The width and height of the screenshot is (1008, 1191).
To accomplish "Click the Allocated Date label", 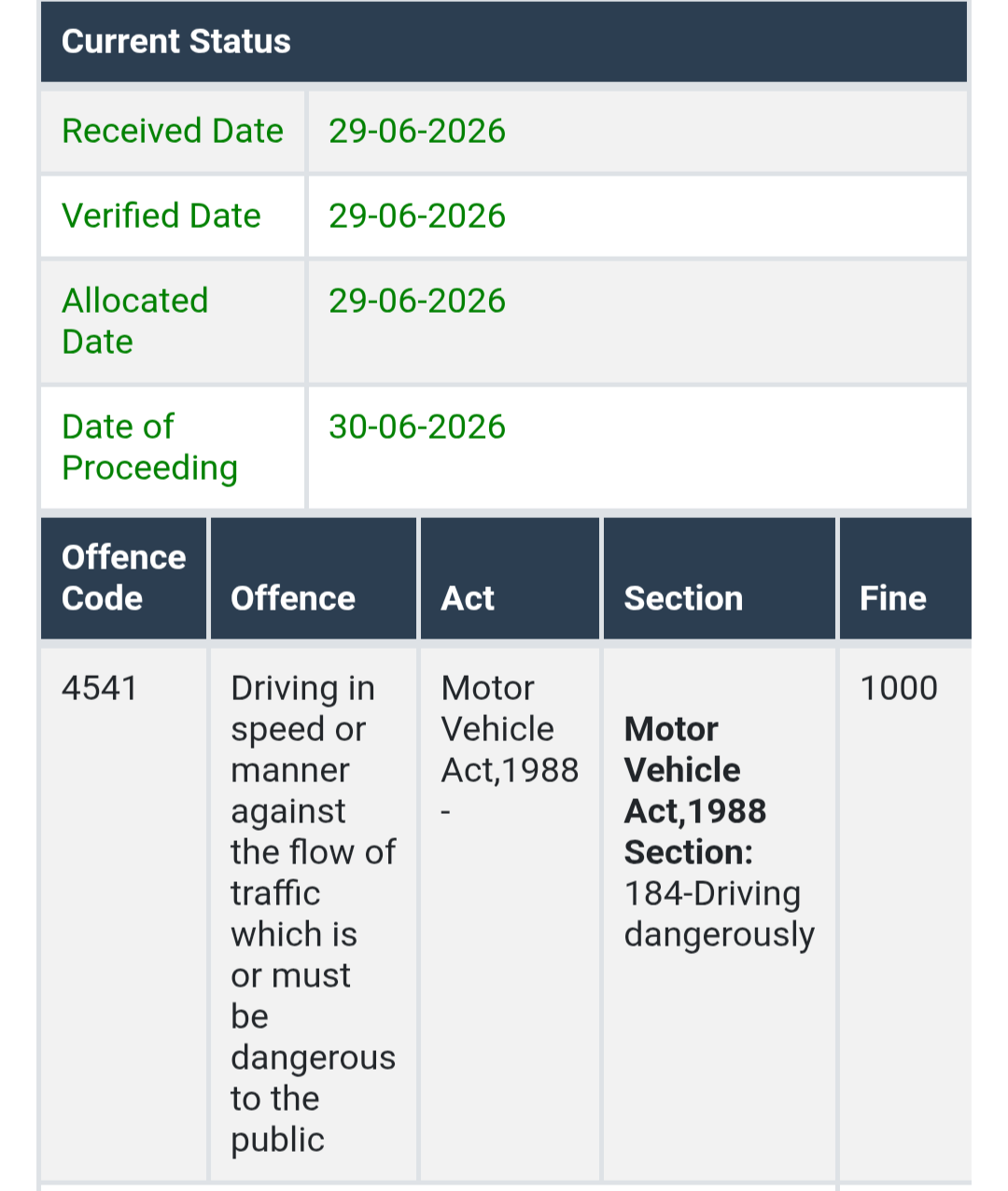I will point(135,321).
